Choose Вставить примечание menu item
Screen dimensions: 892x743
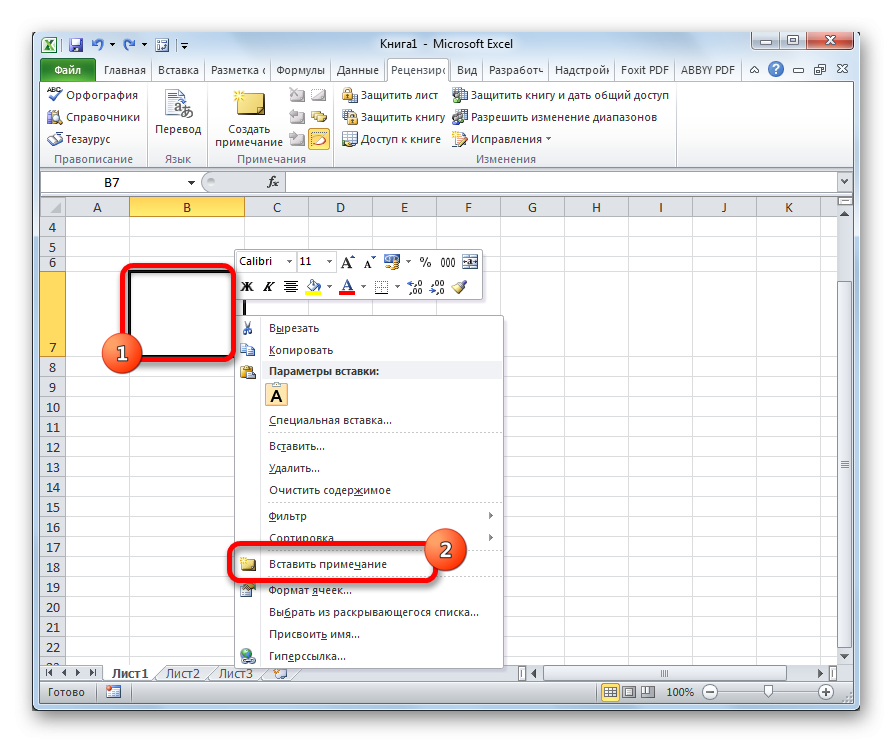click(x=369, y=564)
